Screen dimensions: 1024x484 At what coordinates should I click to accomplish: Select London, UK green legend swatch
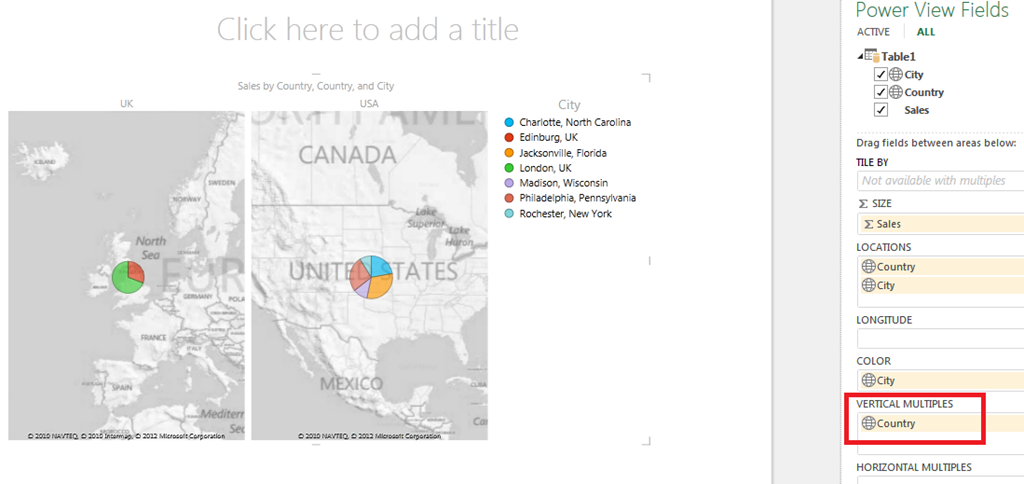coord(509,168)
